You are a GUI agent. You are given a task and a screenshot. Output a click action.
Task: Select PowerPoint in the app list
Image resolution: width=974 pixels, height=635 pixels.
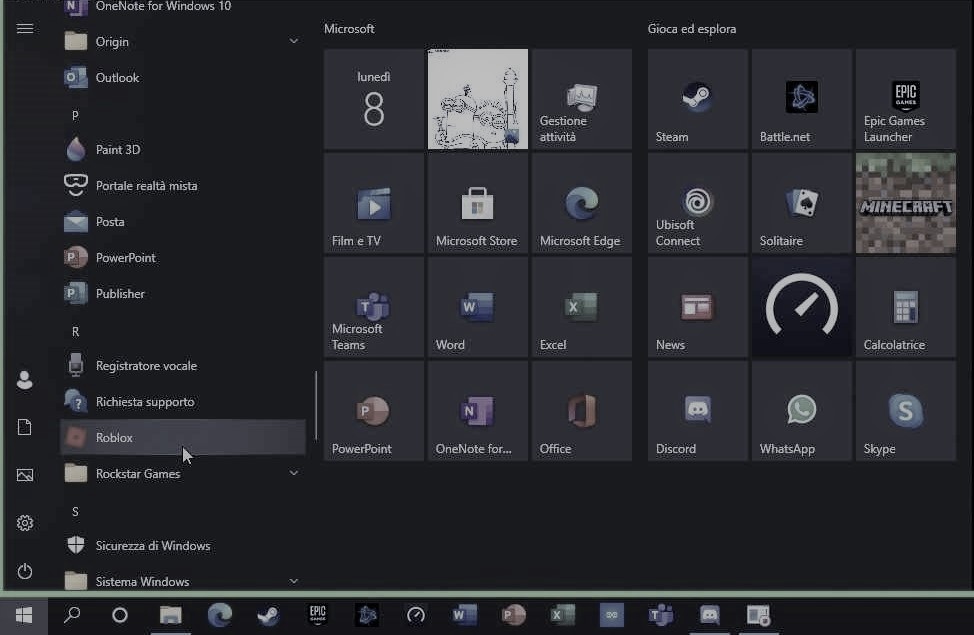tap(183, 258)
